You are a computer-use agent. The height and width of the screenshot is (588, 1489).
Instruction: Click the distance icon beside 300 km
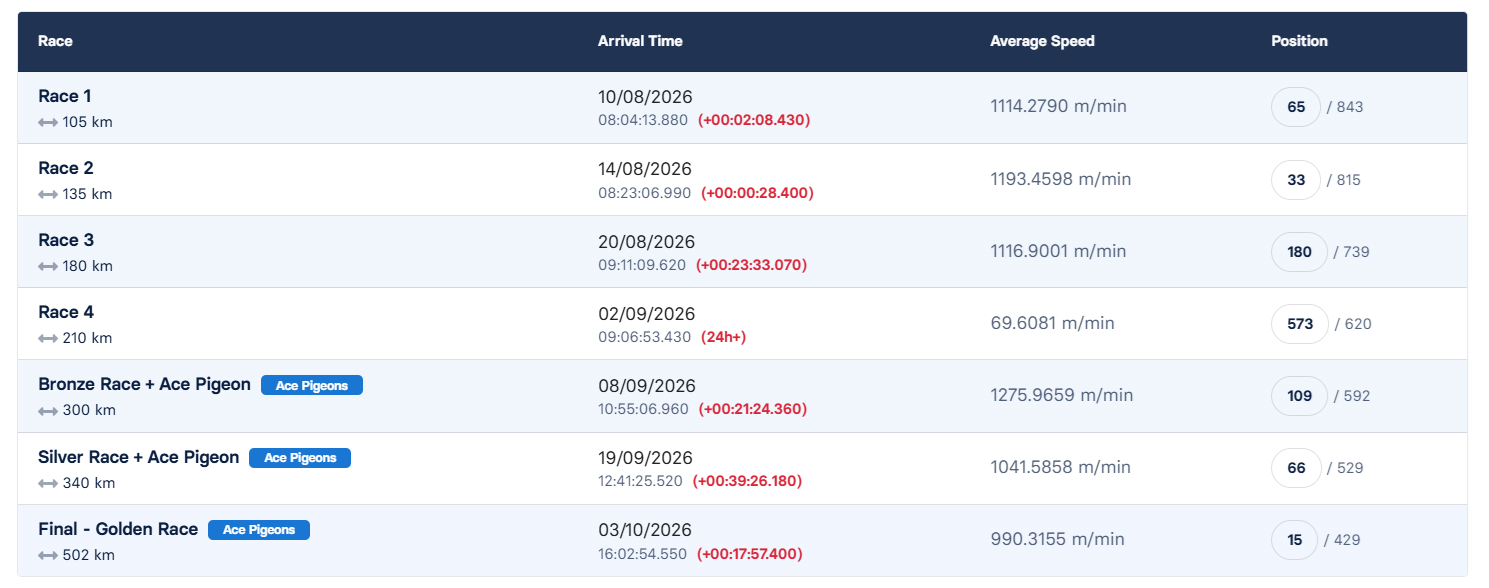[48, 410]
